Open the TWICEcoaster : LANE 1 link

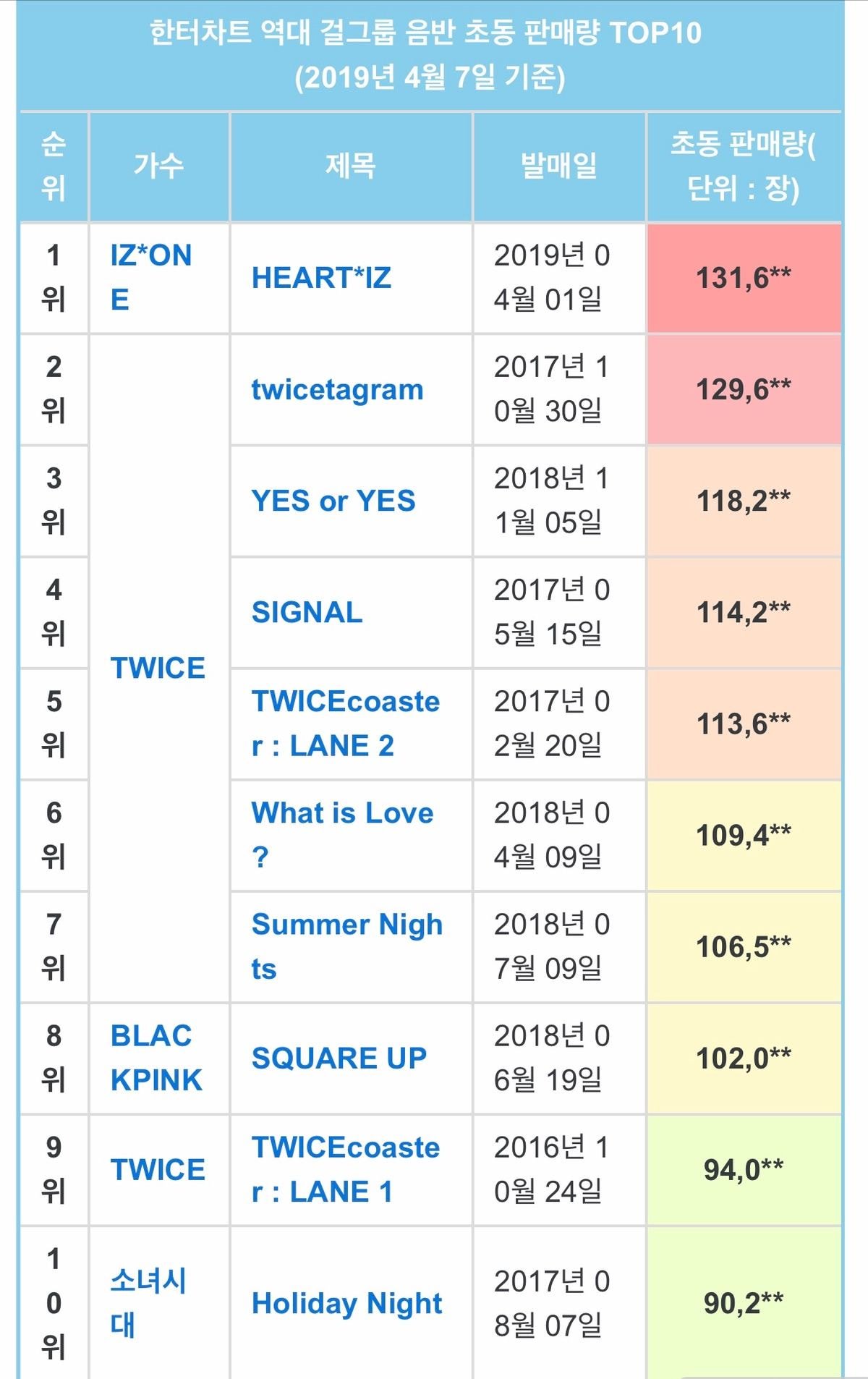click(x=345, y=1148)
